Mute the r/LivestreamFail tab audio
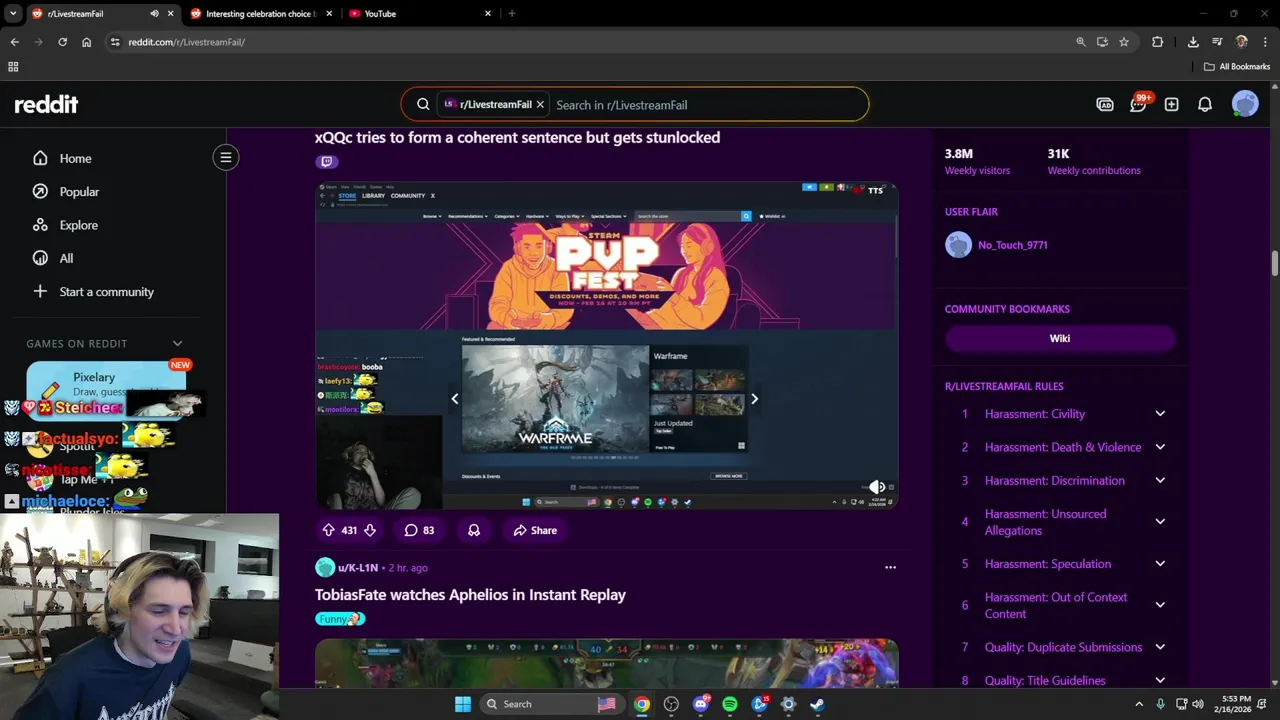 154,14
